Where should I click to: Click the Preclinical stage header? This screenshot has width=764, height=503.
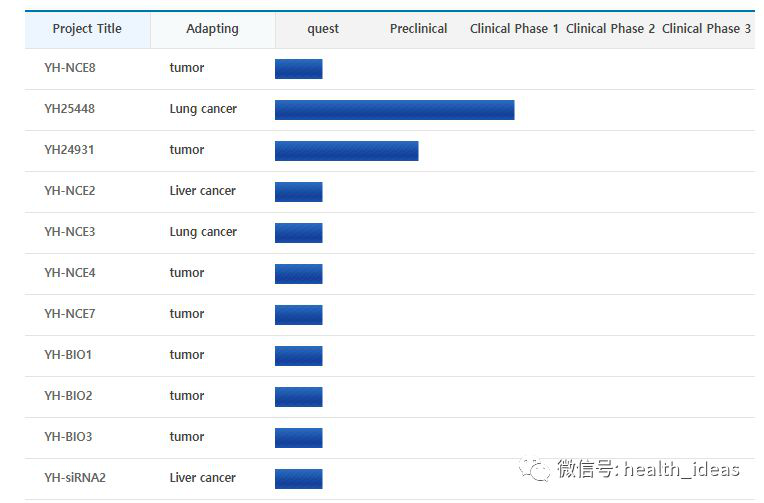418,29
